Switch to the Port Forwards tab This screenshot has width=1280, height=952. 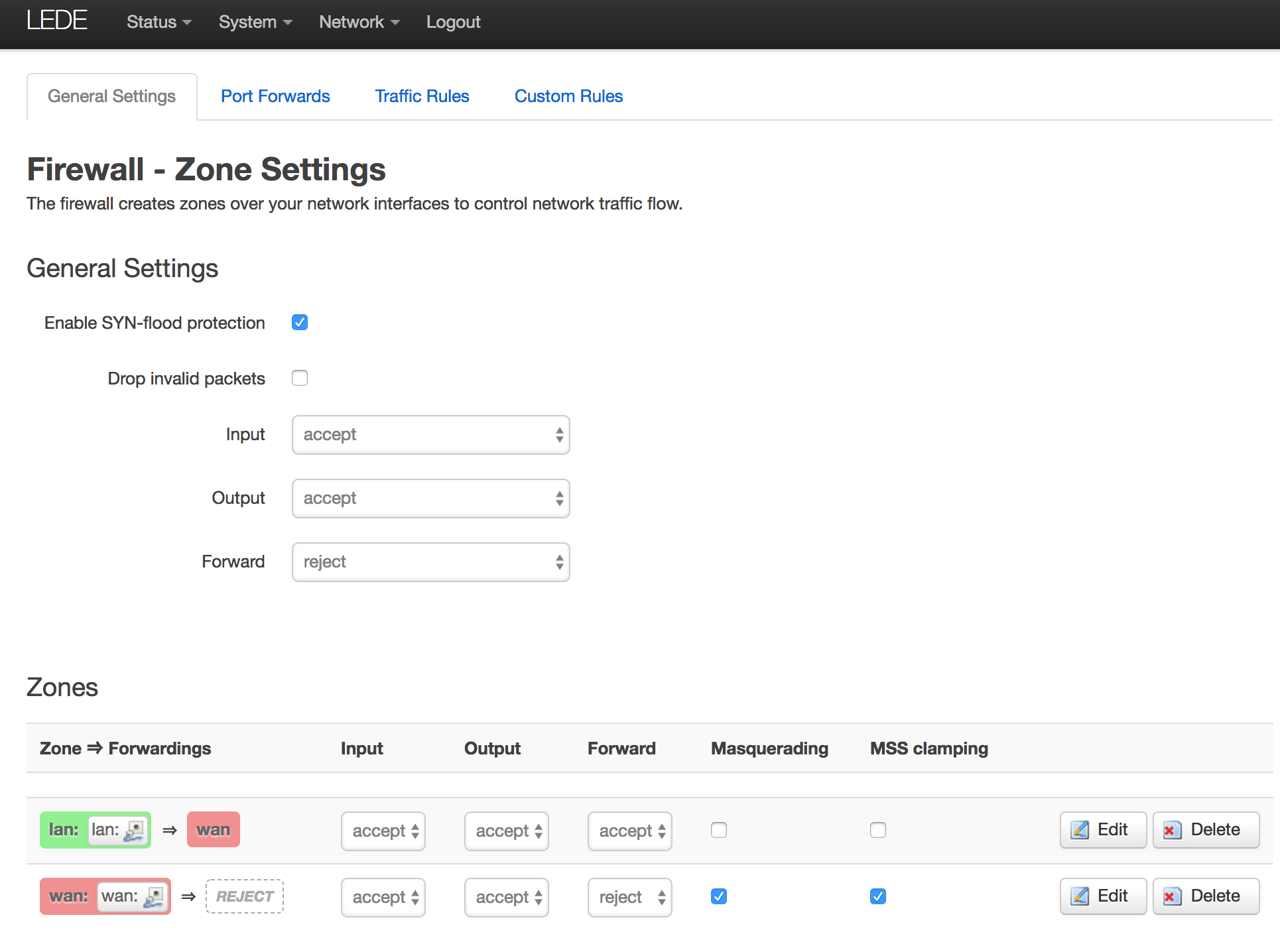275,96
